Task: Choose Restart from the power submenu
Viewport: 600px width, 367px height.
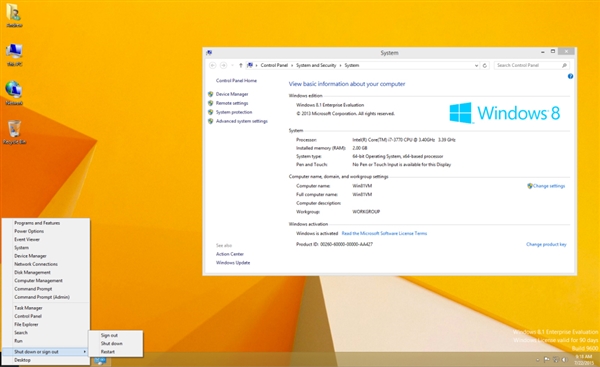Action: [x=108, y=352]
